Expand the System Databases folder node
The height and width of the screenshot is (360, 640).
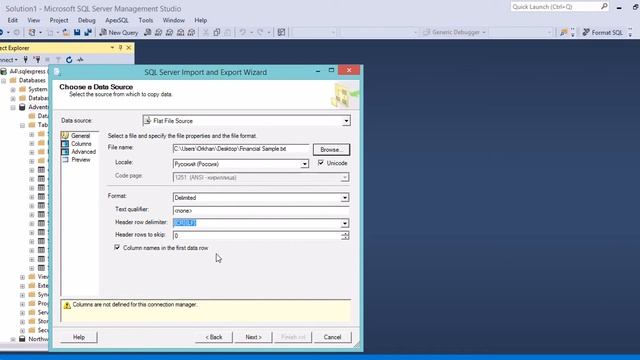tap(13, 89)
